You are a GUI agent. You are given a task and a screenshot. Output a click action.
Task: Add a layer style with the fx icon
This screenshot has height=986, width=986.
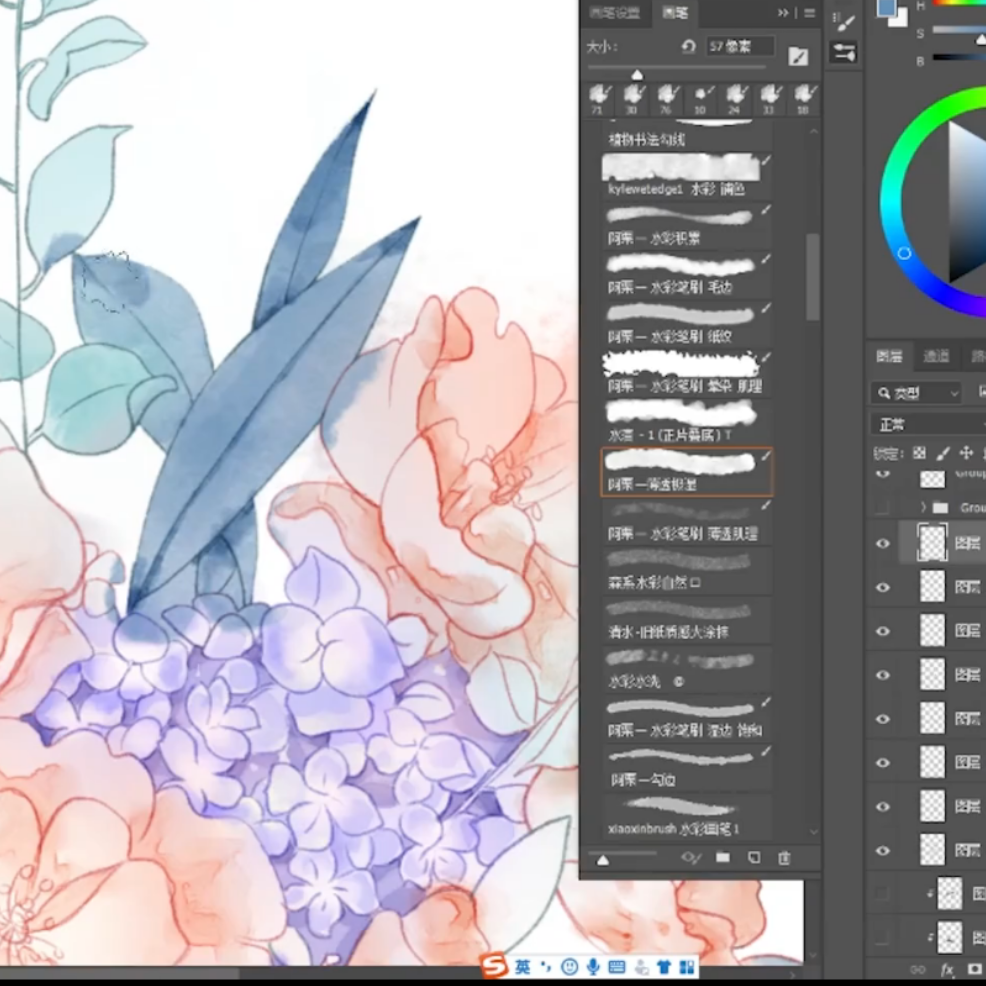[x=947, y=969]
